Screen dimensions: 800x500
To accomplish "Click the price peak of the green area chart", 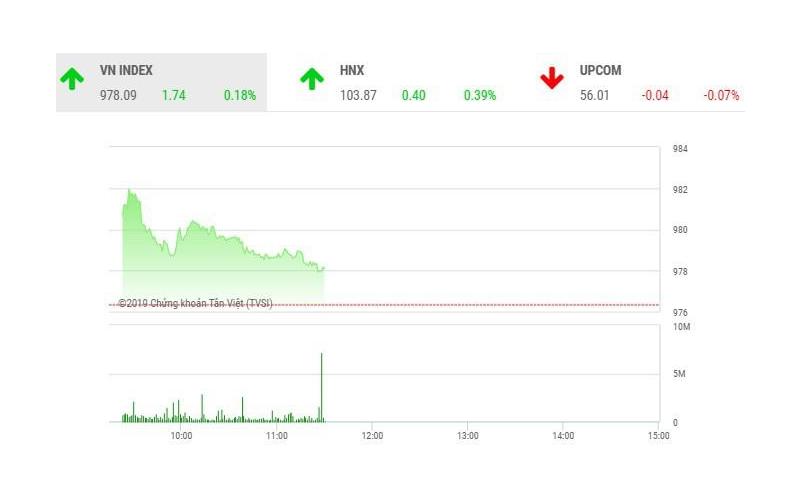I will 128,189.
